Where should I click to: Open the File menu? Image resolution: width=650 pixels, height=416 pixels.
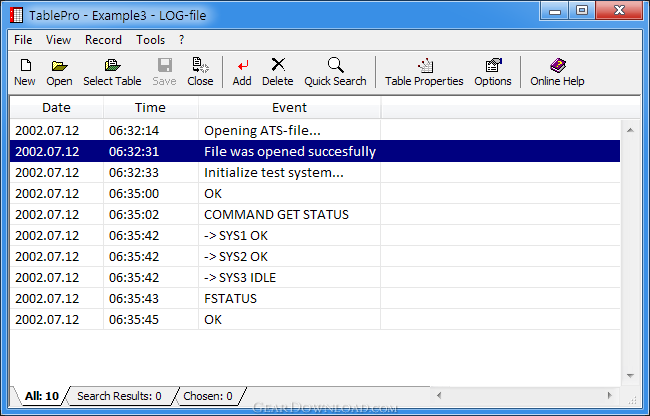(23, 40)
